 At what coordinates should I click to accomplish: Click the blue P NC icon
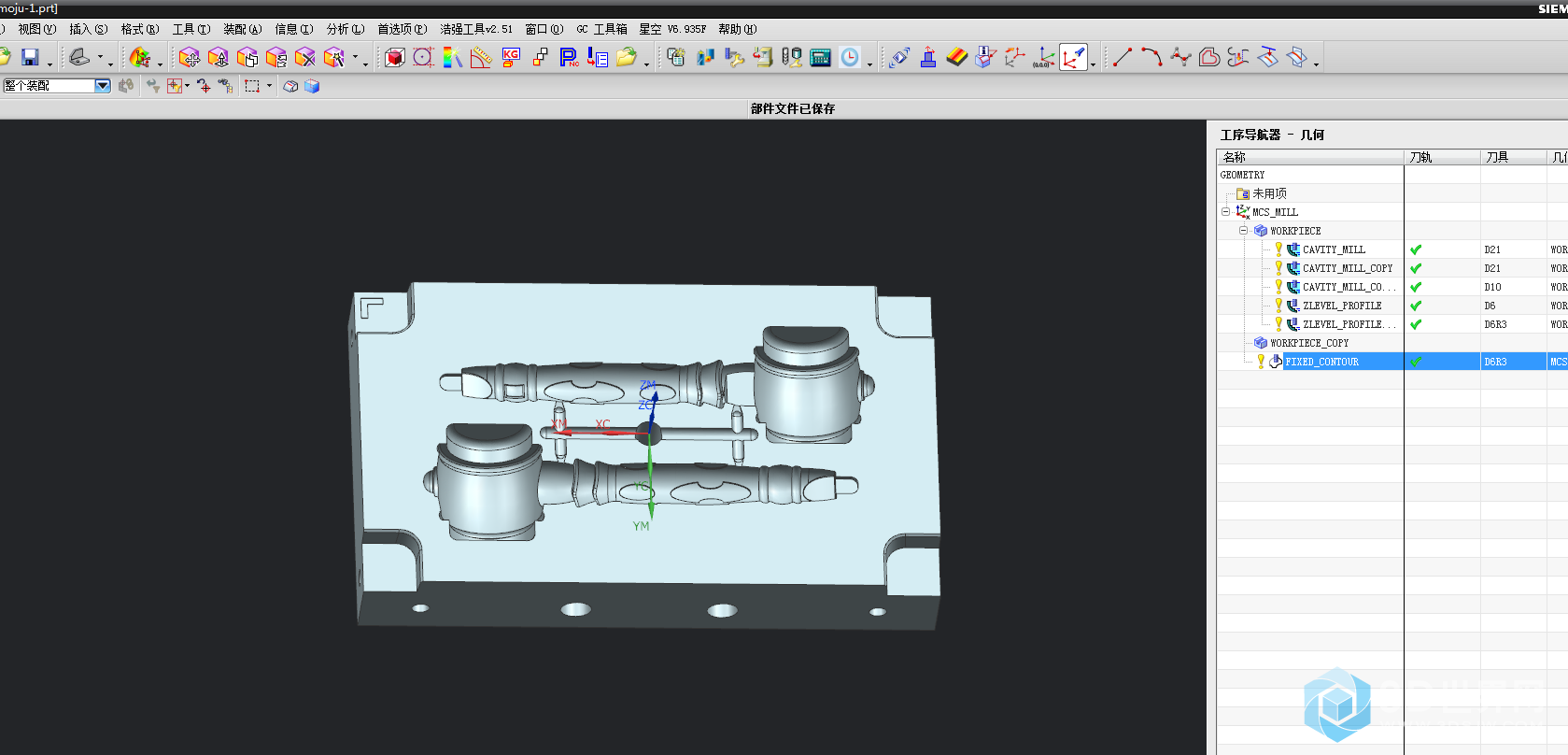click(x=569, y=58)
